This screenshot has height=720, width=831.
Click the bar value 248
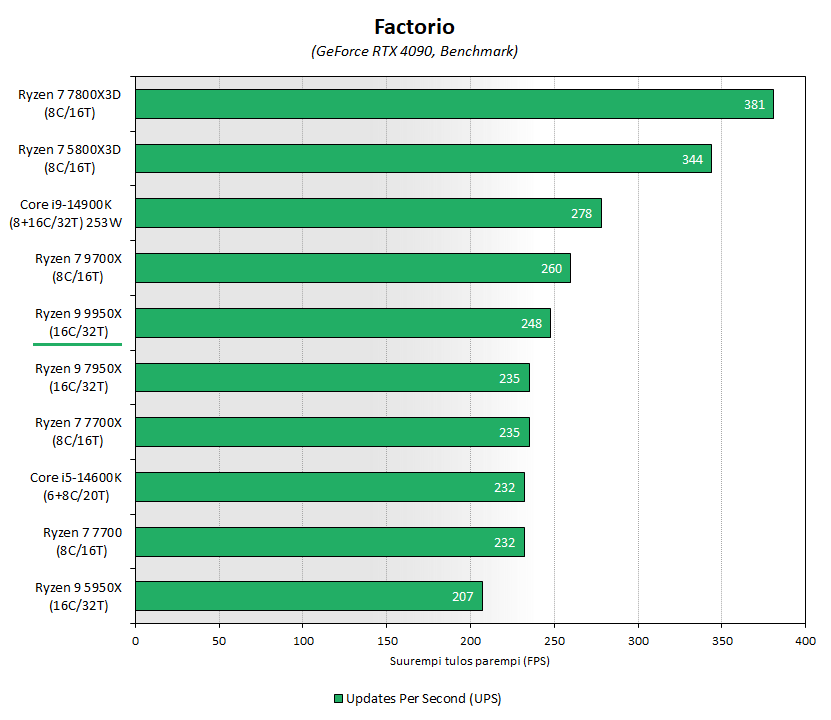(x=531, y=324)
